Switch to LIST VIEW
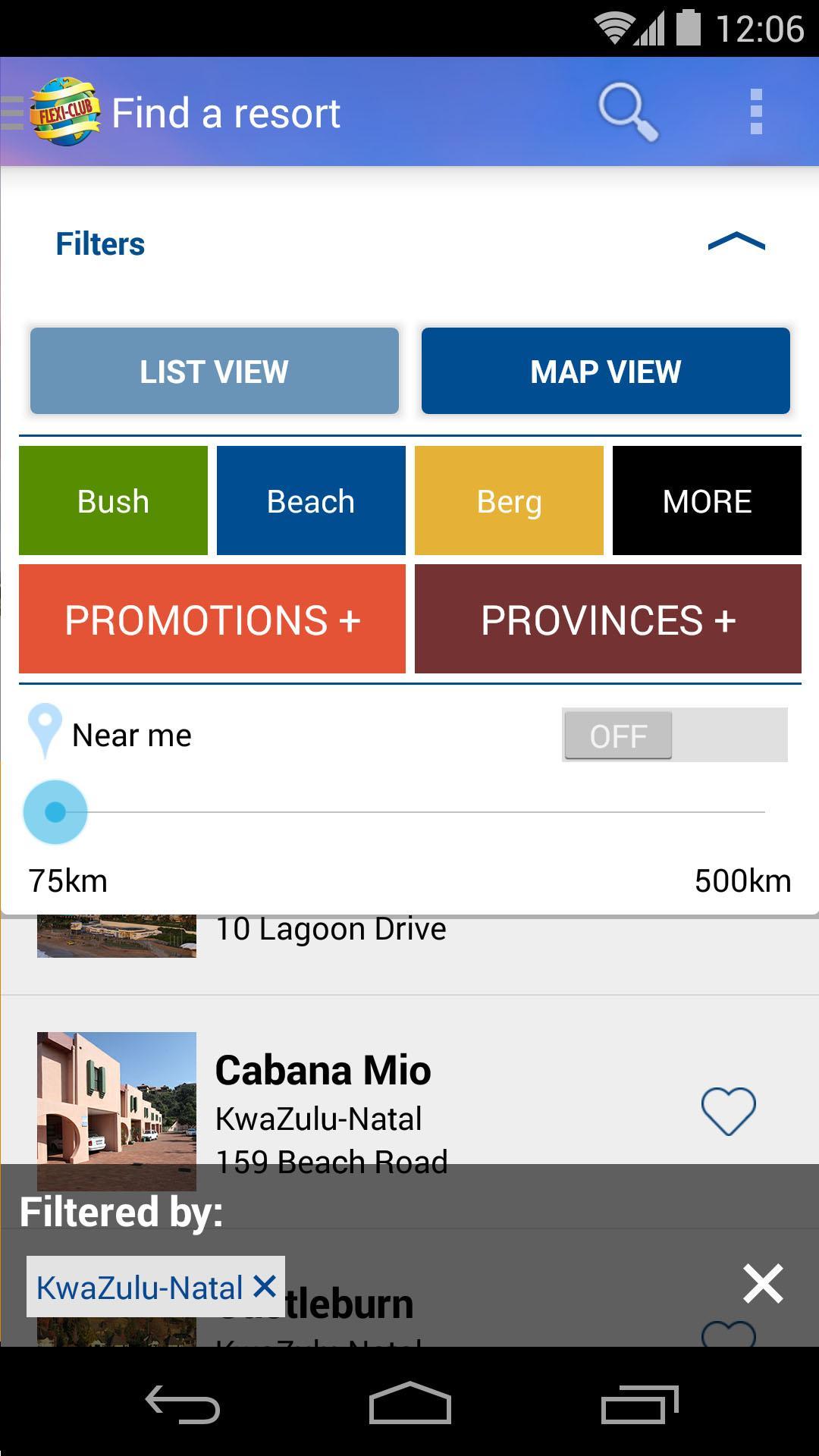Screen dimensions: 819x1456 [215, 371]
